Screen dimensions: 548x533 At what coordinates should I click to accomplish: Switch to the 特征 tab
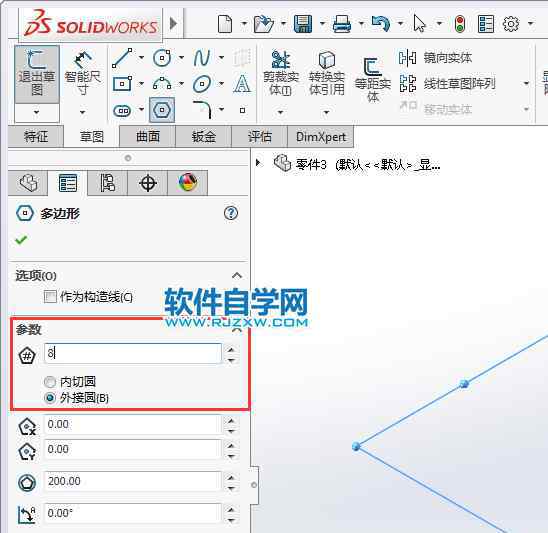pyautogui.click(x=36, y=136)
